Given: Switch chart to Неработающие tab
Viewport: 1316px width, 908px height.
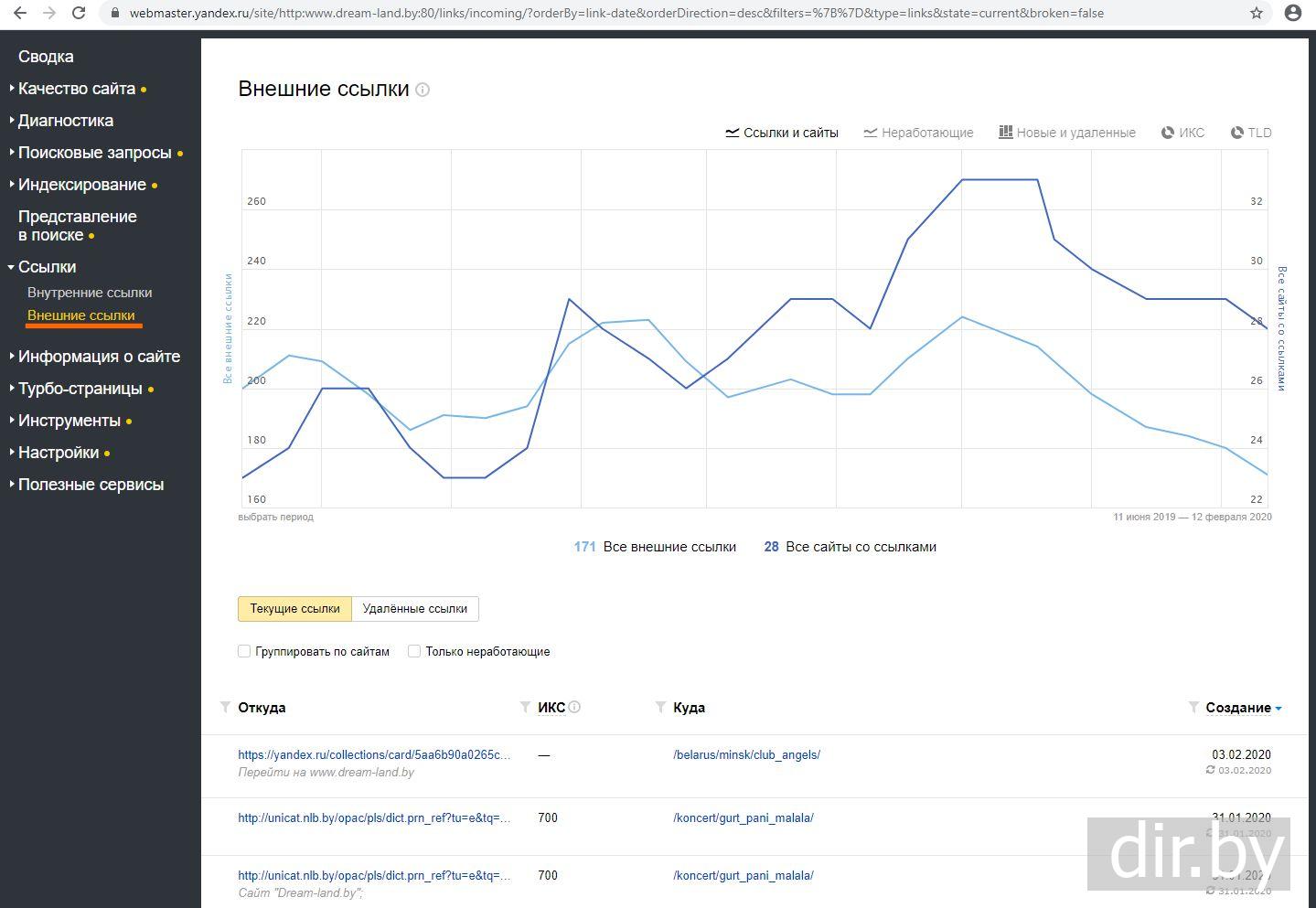Looking at the screenshot, I should (x=918, y=133).
